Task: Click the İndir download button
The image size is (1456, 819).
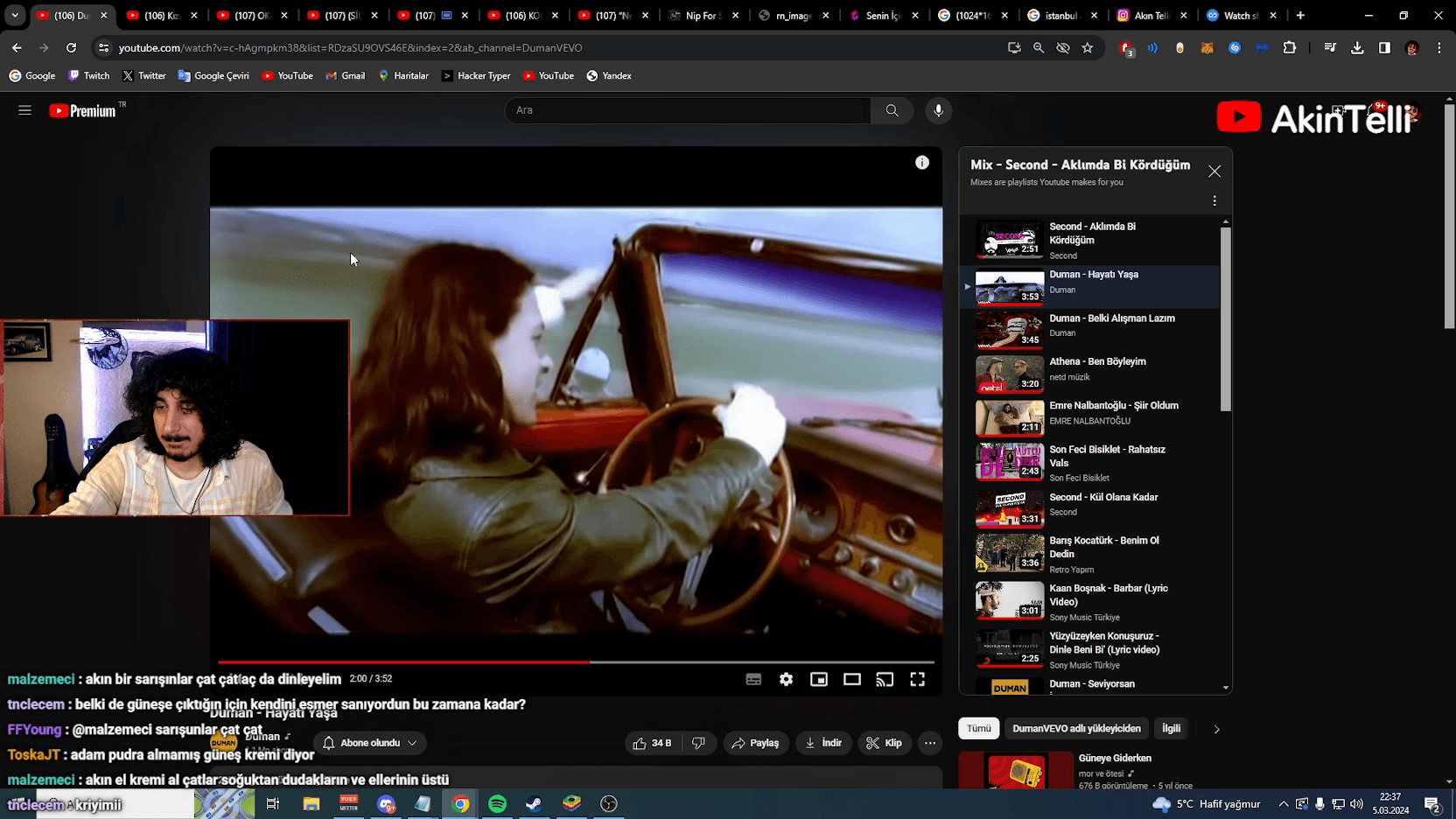Action: coord(823,743)
